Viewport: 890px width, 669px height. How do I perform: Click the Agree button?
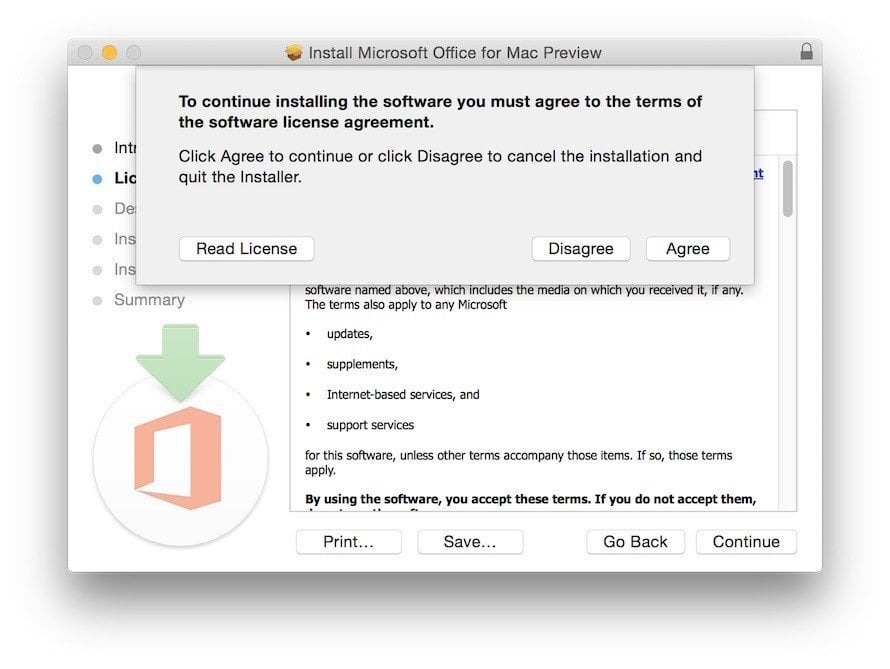click(687, 249)
